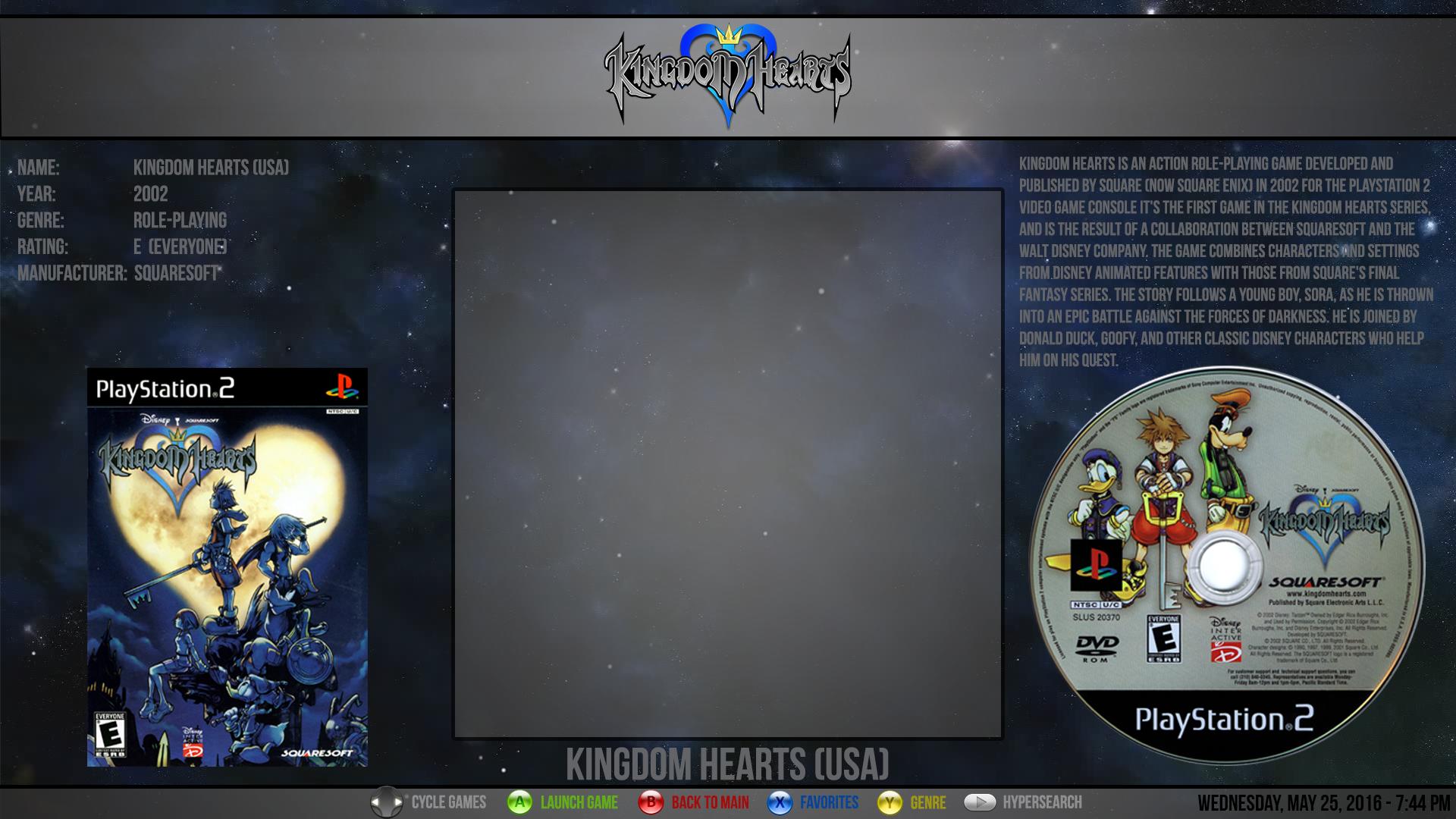This screenshot has height=819, width=1456.
Task: Click the ESRB Everyone badge on the disc
Action: [1164, 639]
